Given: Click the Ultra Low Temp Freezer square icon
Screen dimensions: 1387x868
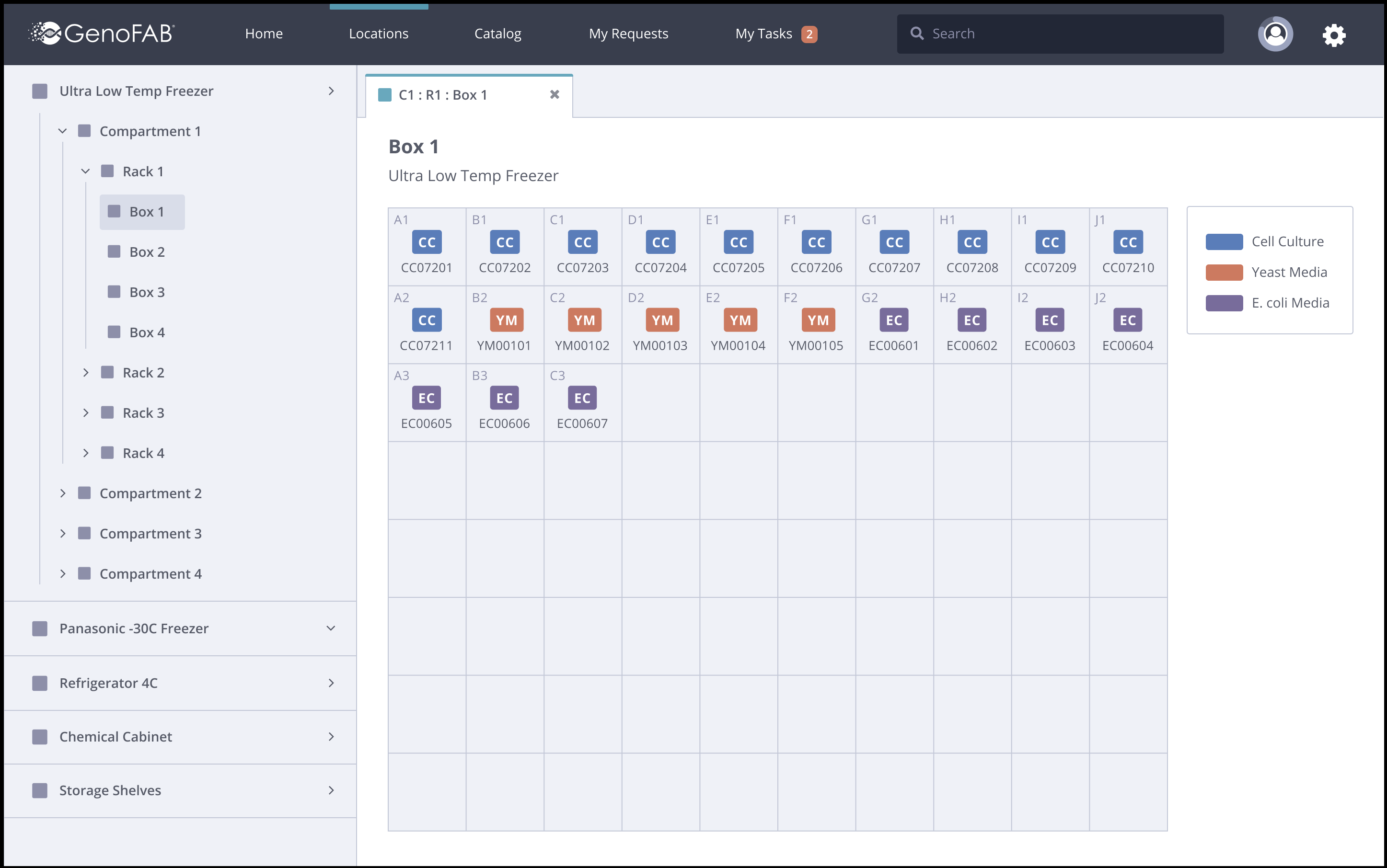Looking at the screenshot, I should [40, 91].
